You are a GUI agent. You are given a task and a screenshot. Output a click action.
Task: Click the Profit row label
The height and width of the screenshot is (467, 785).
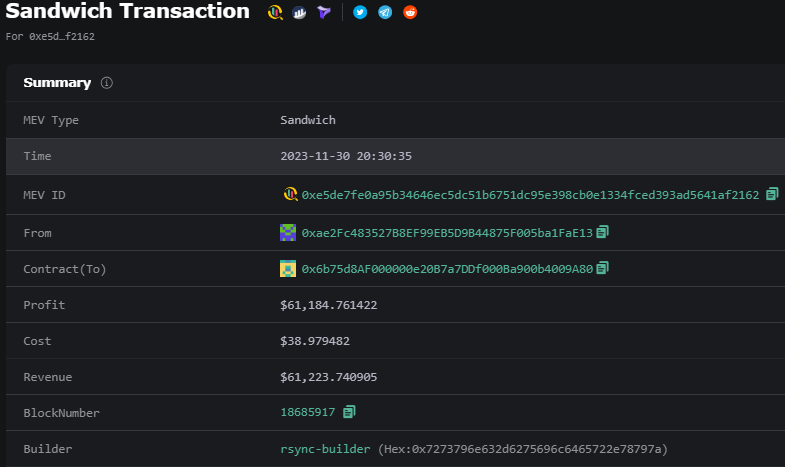44,305
